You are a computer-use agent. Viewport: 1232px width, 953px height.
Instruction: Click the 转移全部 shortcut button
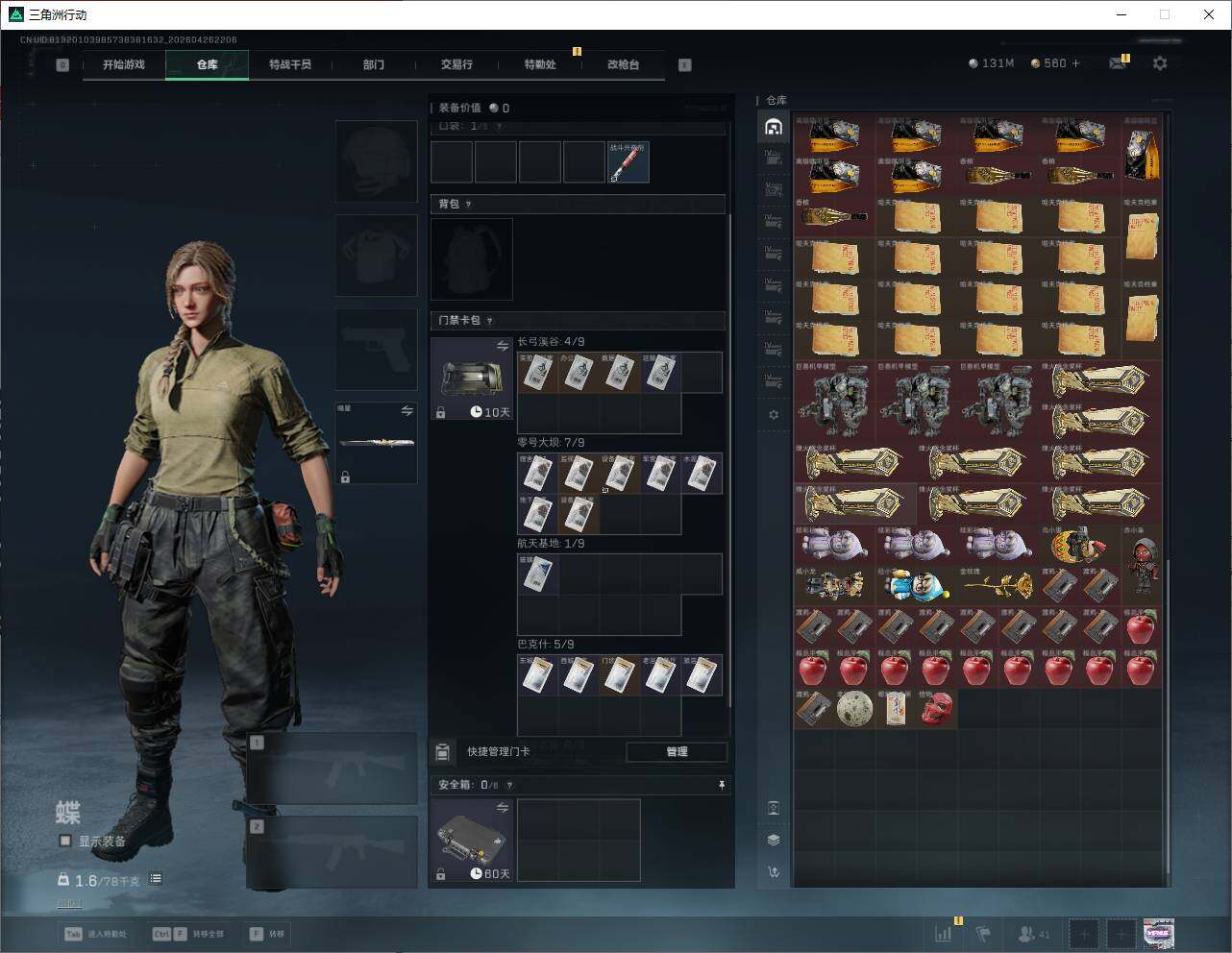tap(188, 934)
